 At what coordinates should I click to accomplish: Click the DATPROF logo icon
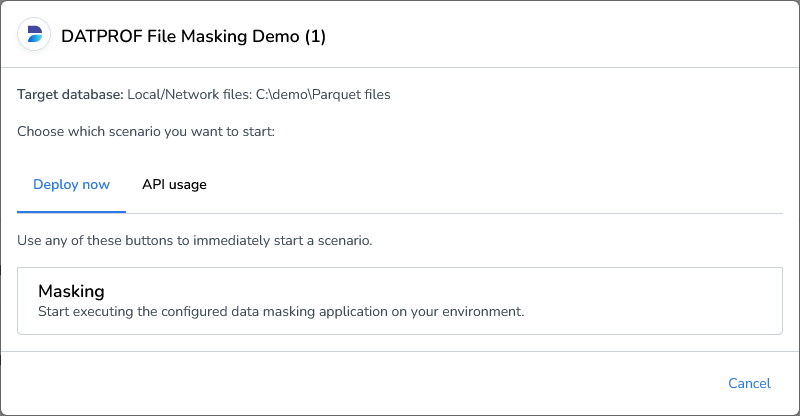coord(35,36)
